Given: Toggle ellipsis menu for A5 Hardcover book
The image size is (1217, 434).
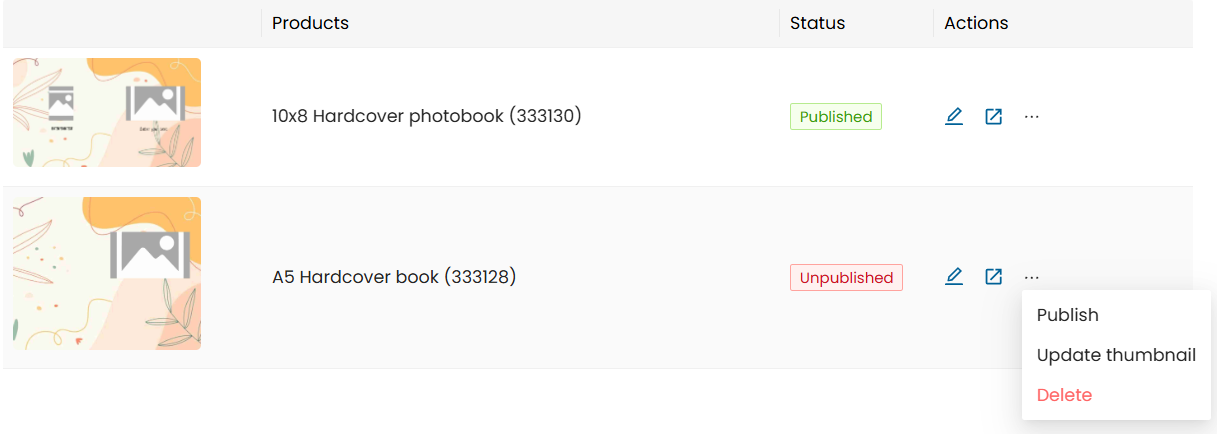Looking at the screenshot, I should pyautogui.click(x=1032, y=277).
